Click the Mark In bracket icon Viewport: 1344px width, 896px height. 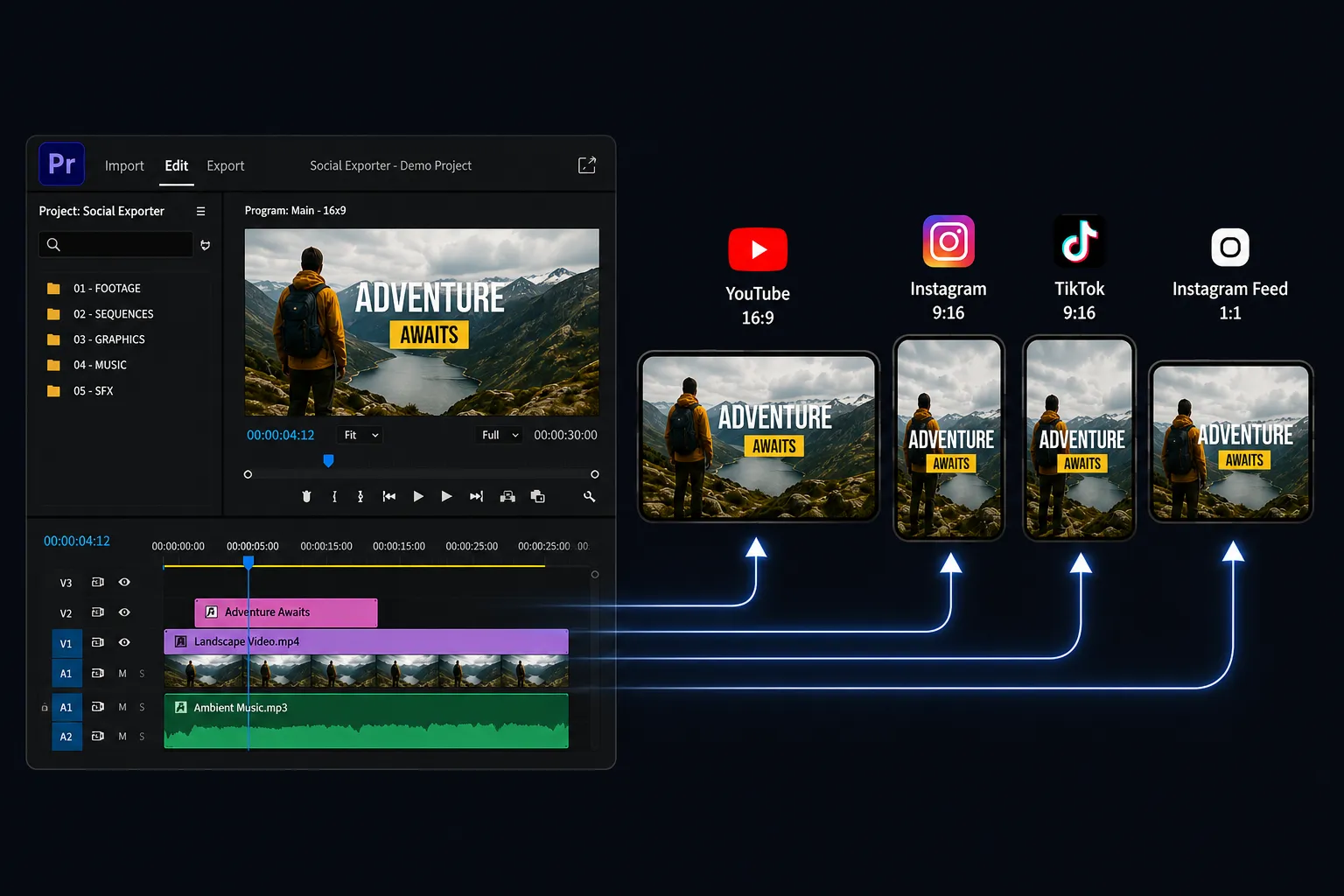pyautogui.click(x=334, y=496)
